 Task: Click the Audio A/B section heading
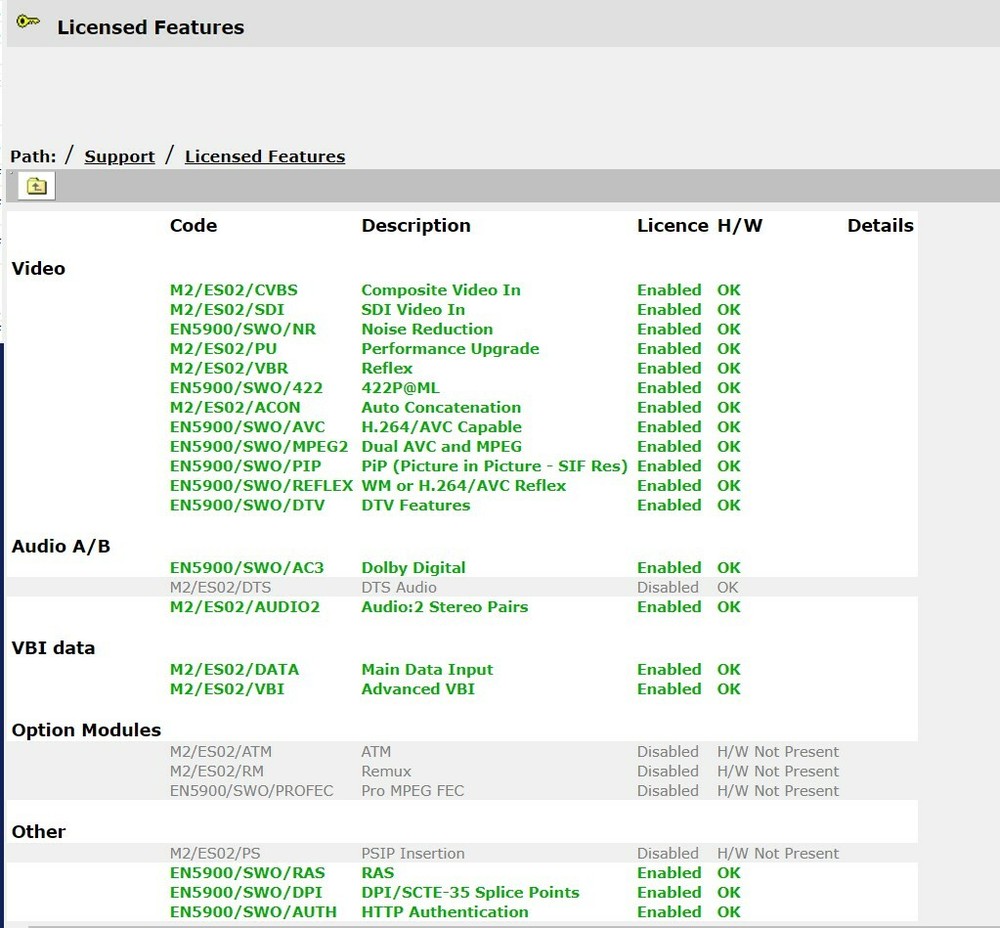pyautogui.click(x=61, y=547)
